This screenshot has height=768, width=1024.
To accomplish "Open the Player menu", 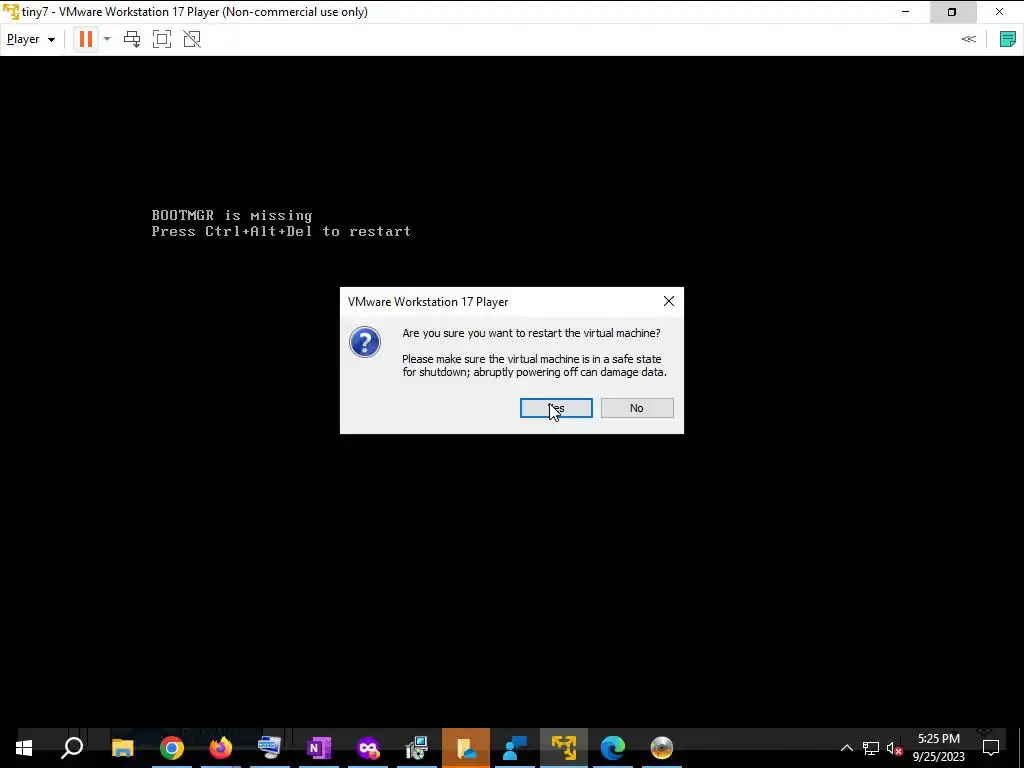I will 30,39.
